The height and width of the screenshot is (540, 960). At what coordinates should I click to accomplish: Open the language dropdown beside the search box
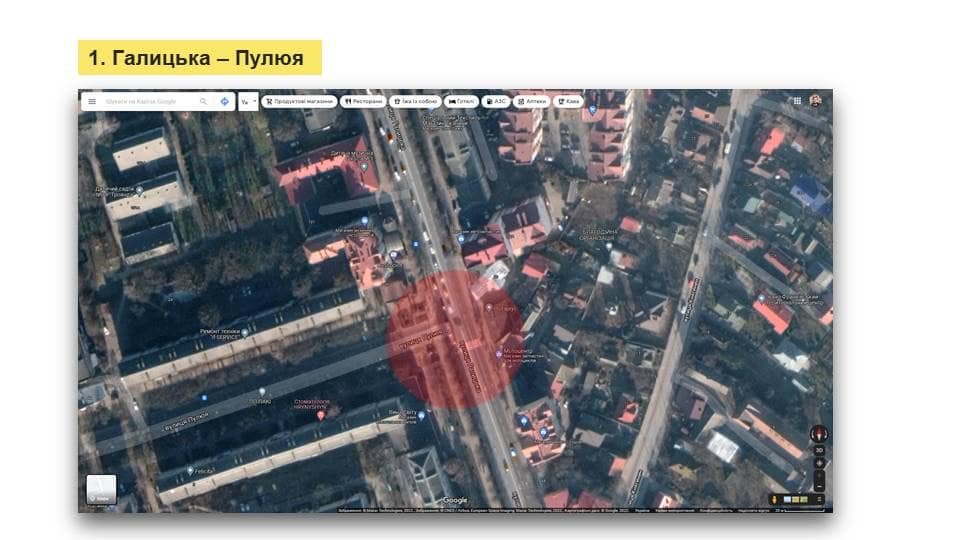[248, 102]
